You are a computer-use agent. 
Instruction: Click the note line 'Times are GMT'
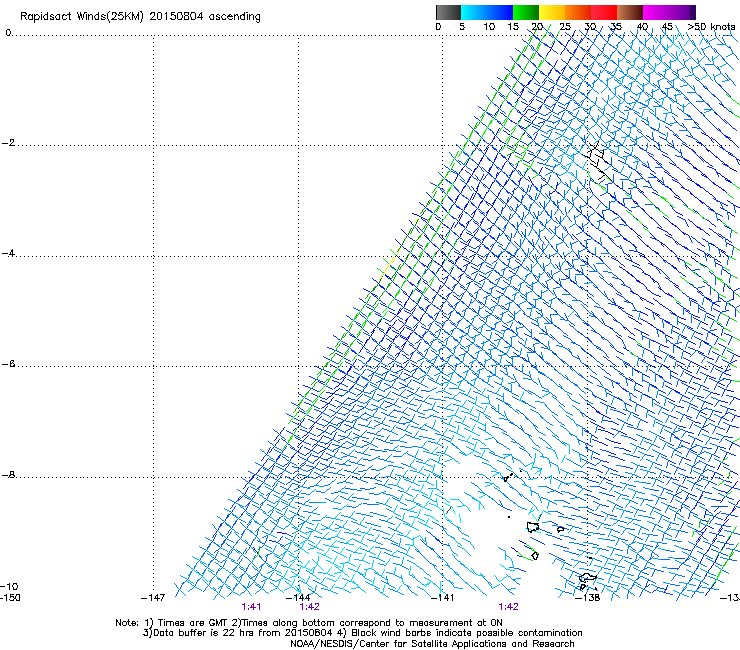point(193,623)
